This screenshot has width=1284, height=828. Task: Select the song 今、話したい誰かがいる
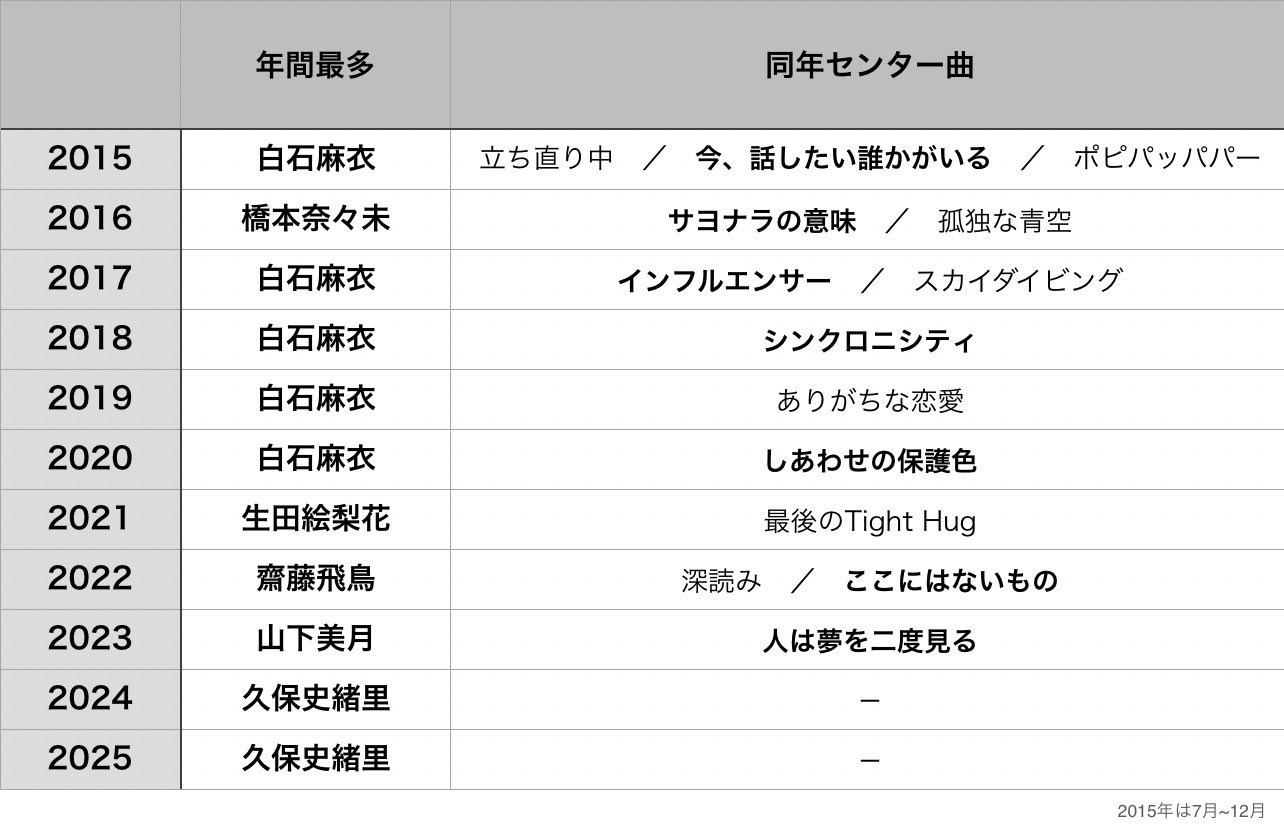pyautogui.click(x=842, y=159)
